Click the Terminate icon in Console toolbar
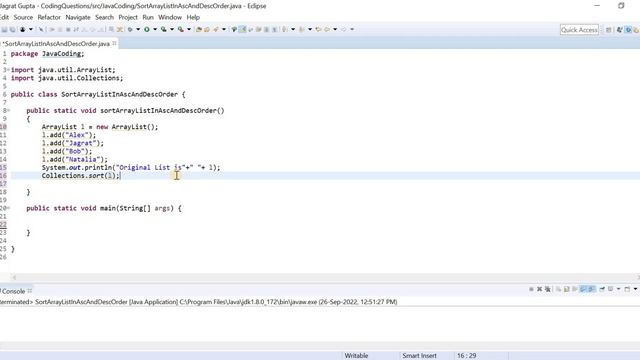This screenshot has width=640, height=360. 531,289
